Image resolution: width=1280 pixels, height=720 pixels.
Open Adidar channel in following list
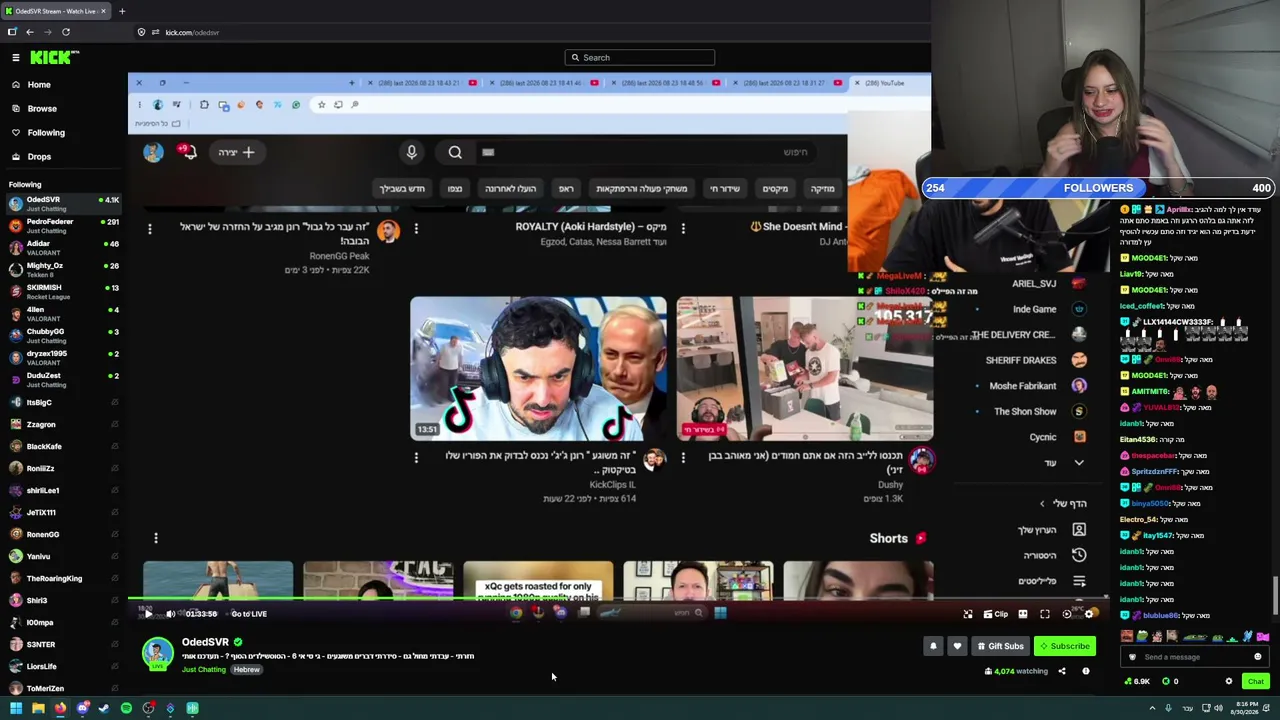64,248
